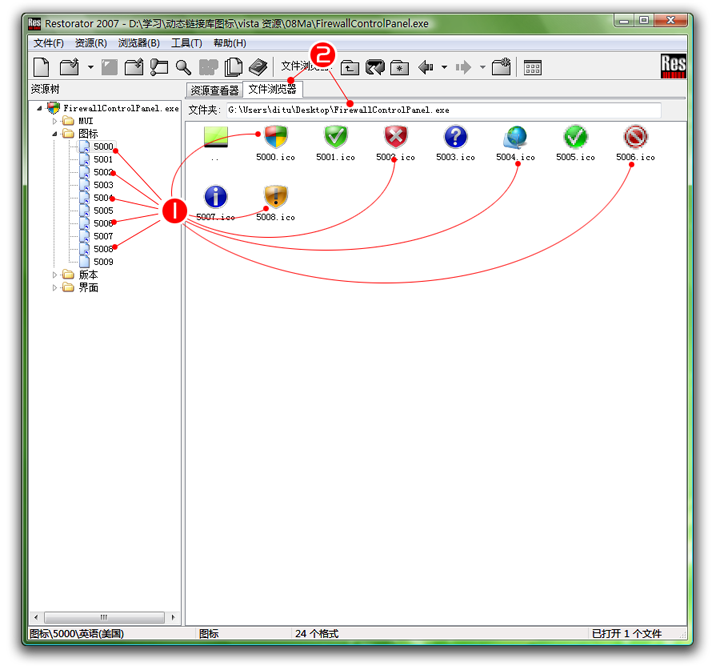Click the magnifier search icon in toolbar
720x666 pixels.
183,67
